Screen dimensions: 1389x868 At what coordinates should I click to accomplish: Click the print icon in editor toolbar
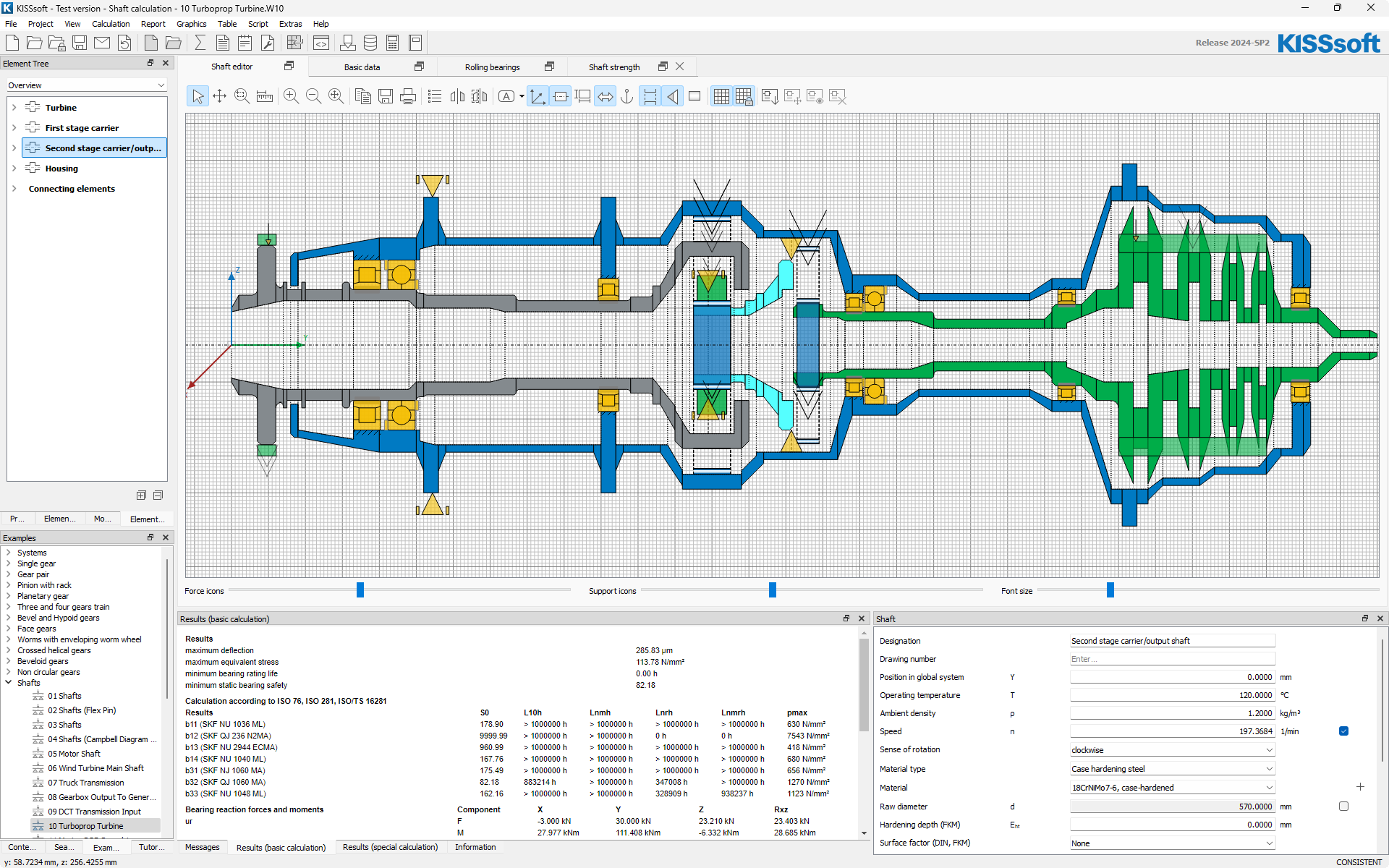408,96
